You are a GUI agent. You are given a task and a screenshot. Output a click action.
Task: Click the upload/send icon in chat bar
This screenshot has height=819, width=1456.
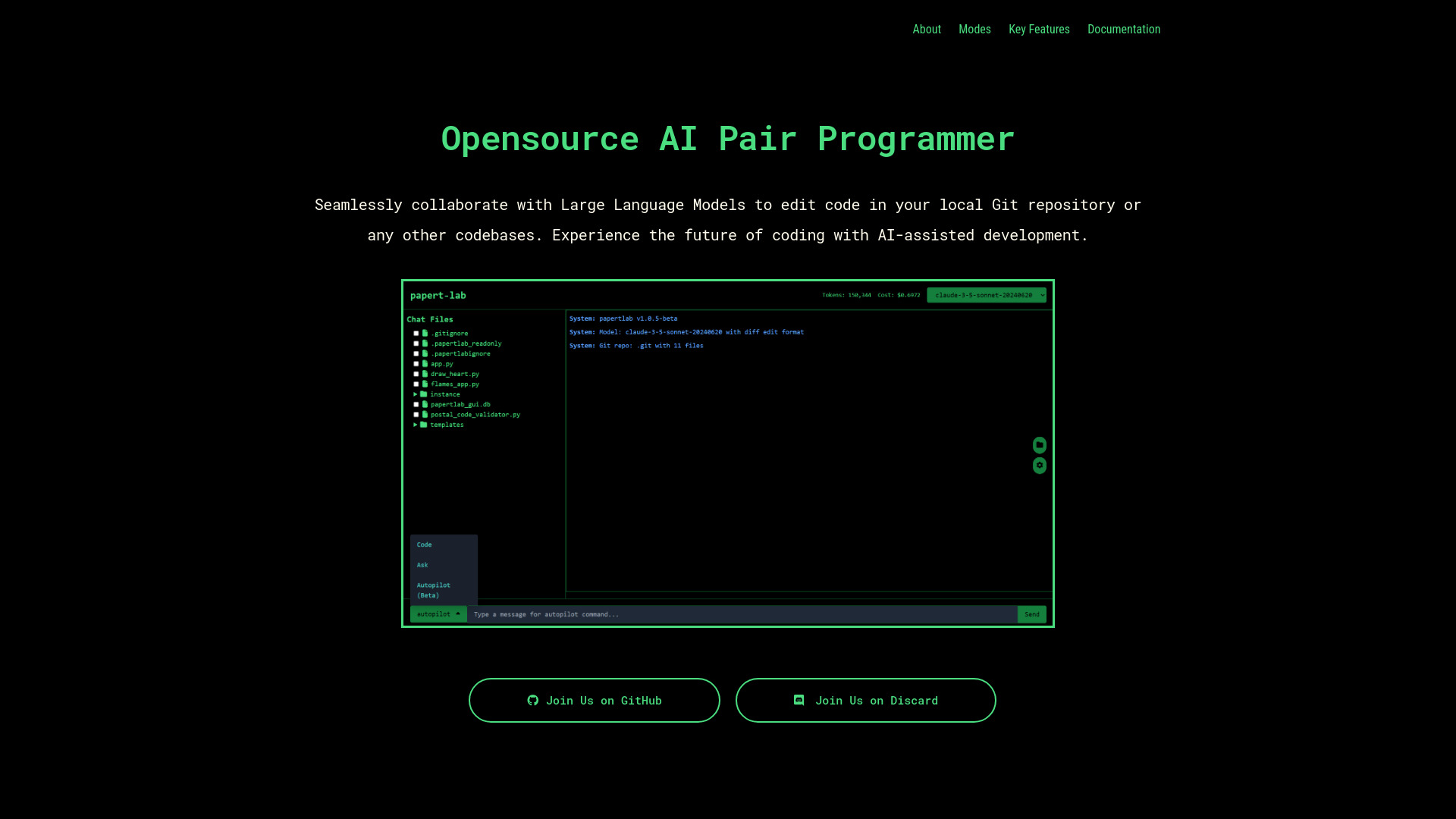(x=1032, y=614)
